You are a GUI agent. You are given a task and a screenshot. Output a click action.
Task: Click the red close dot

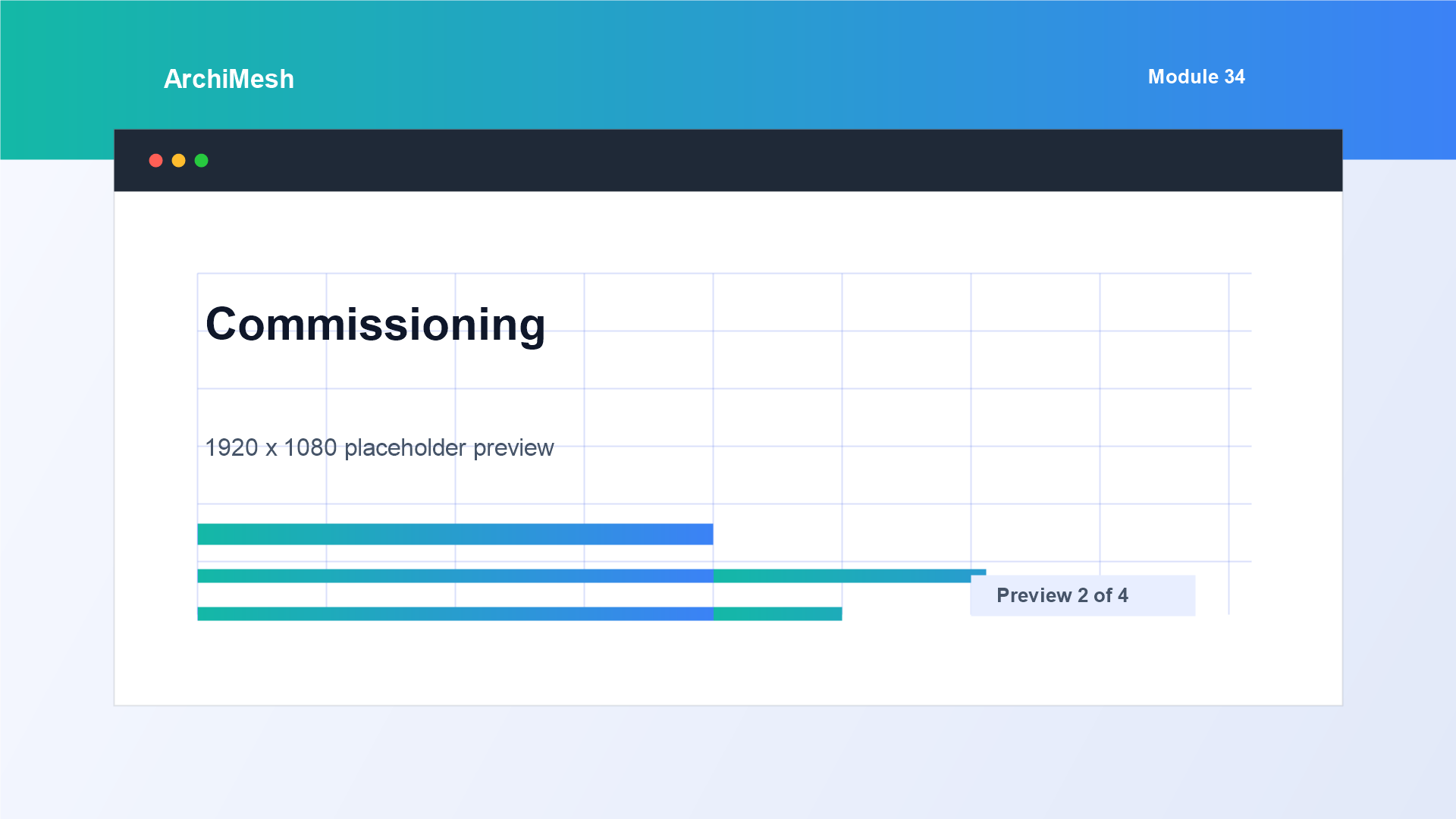[156, 161]
